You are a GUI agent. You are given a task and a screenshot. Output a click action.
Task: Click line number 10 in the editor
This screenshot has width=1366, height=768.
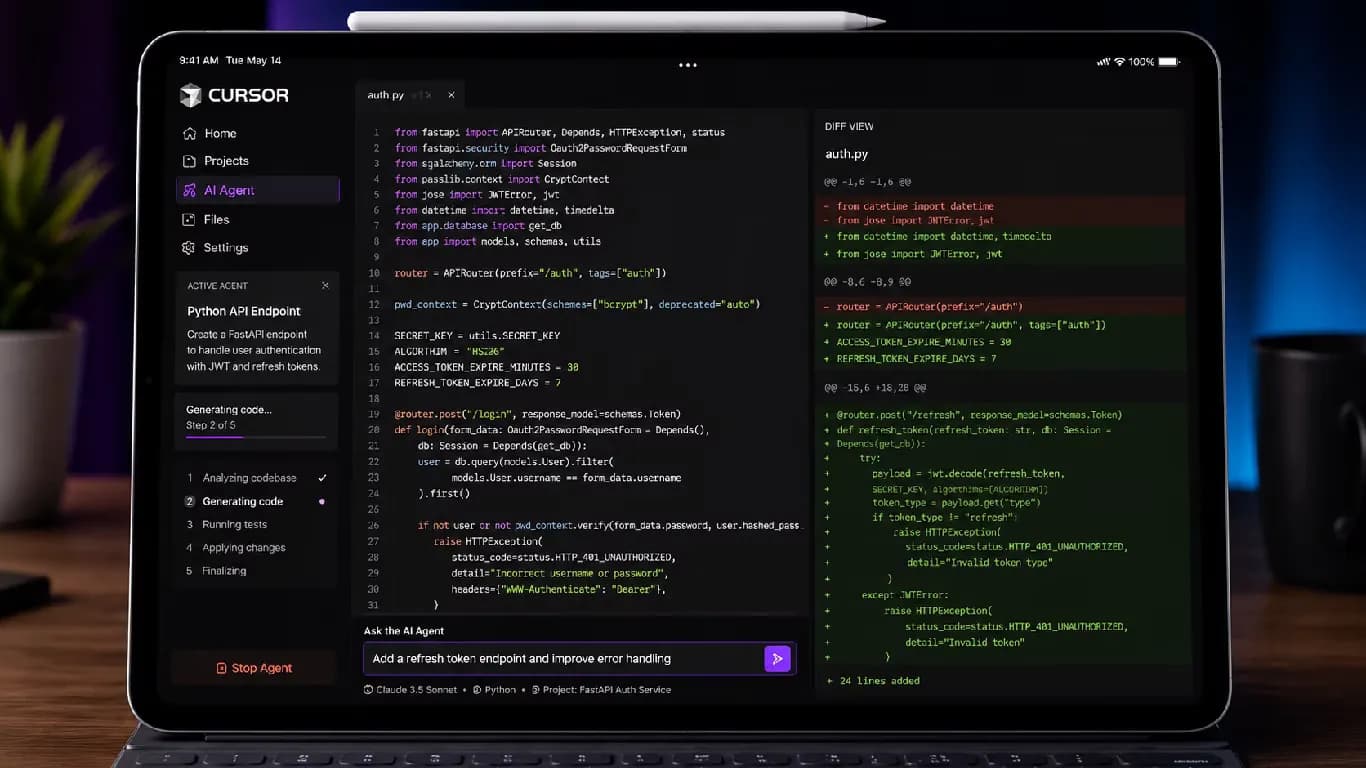point(374,273)
